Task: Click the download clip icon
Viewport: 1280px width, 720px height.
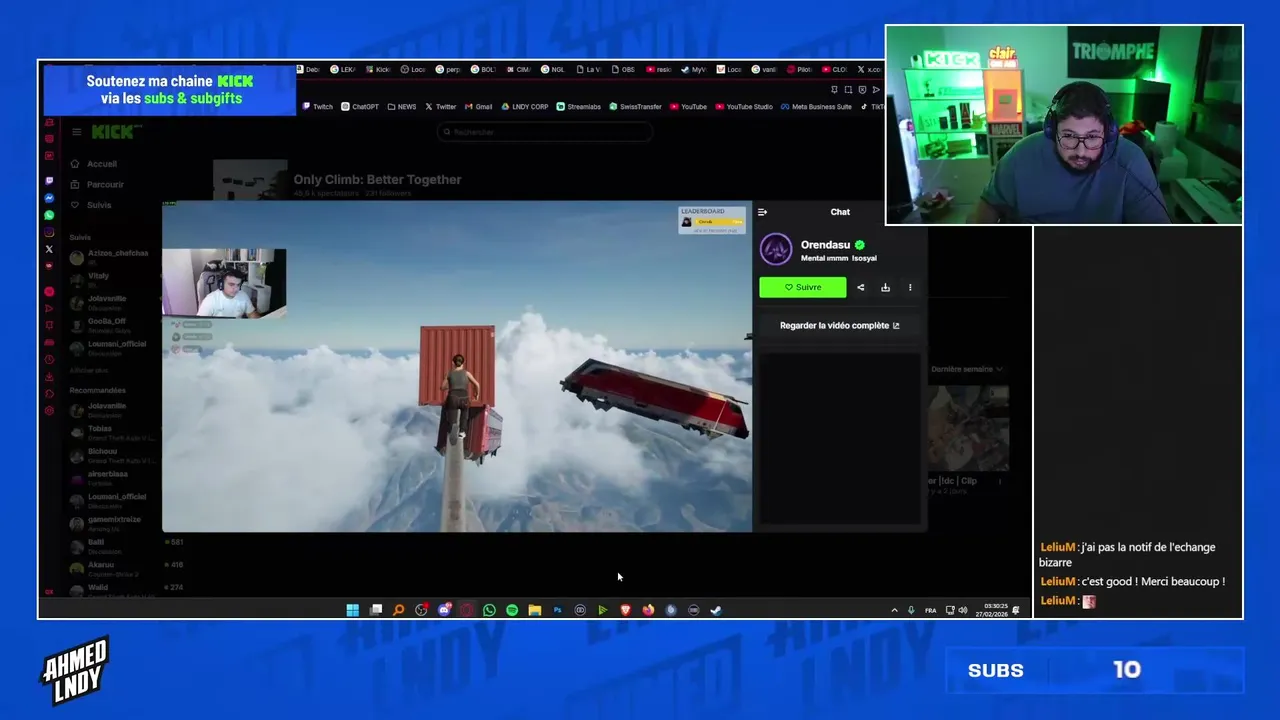Action: [x=885, y=287]
